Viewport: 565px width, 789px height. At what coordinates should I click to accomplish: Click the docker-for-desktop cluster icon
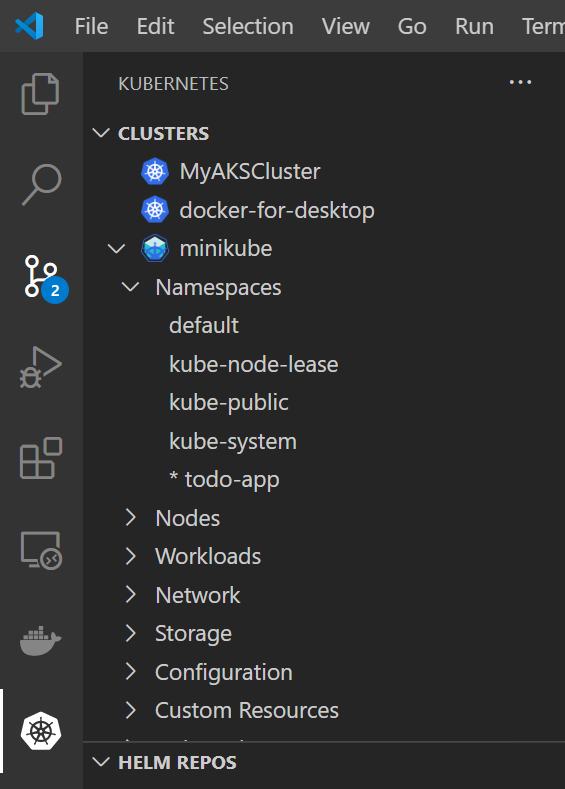click(x=154, y=210)
